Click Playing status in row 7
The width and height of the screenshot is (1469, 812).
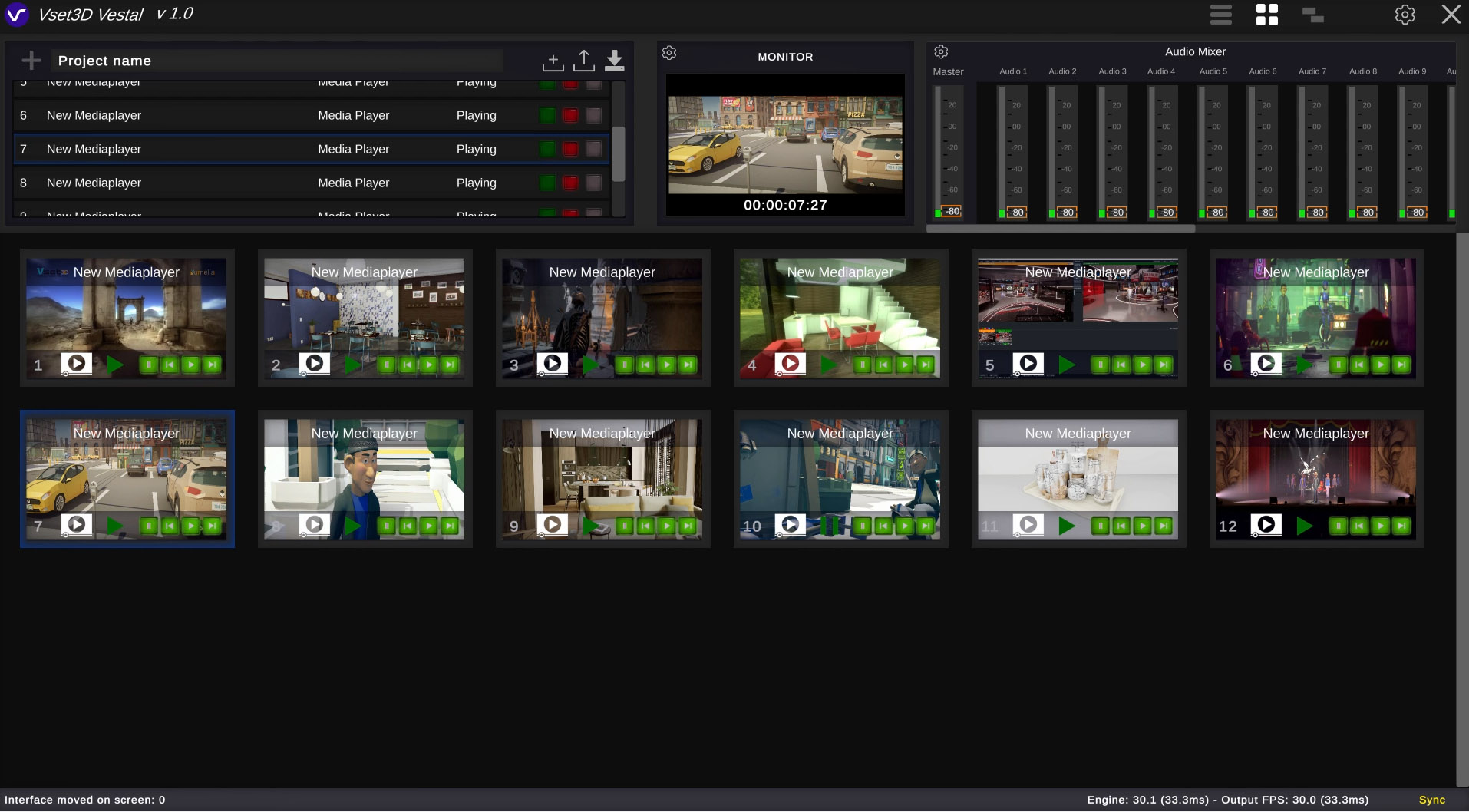point(476,149)
